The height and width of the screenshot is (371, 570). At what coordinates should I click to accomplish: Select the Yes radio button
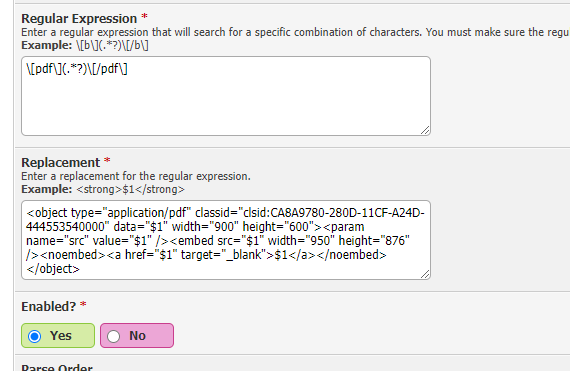pos(35,336)
